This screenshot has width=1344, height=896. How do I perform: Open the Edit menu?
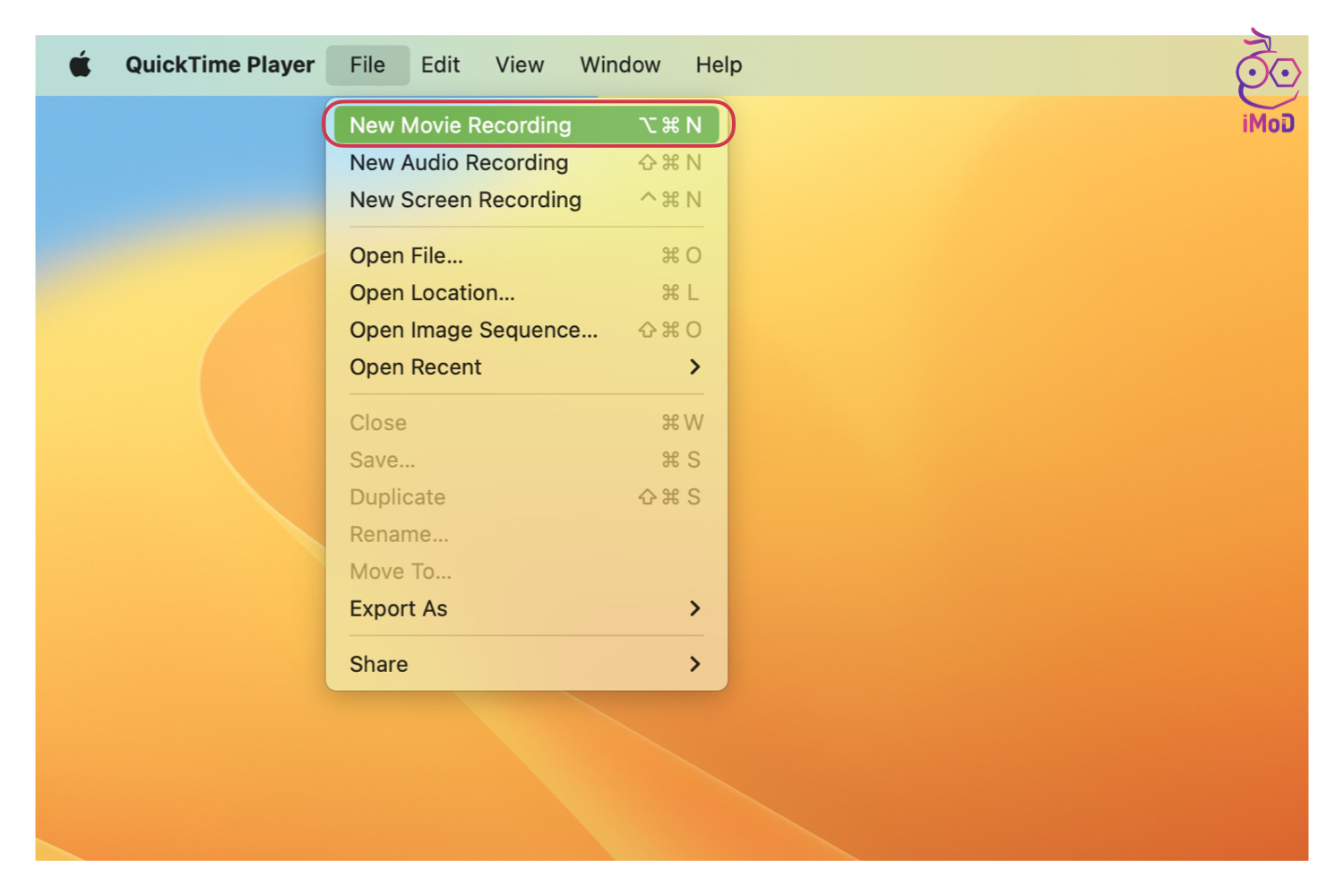pyautogui.click(x=440, y=65)
